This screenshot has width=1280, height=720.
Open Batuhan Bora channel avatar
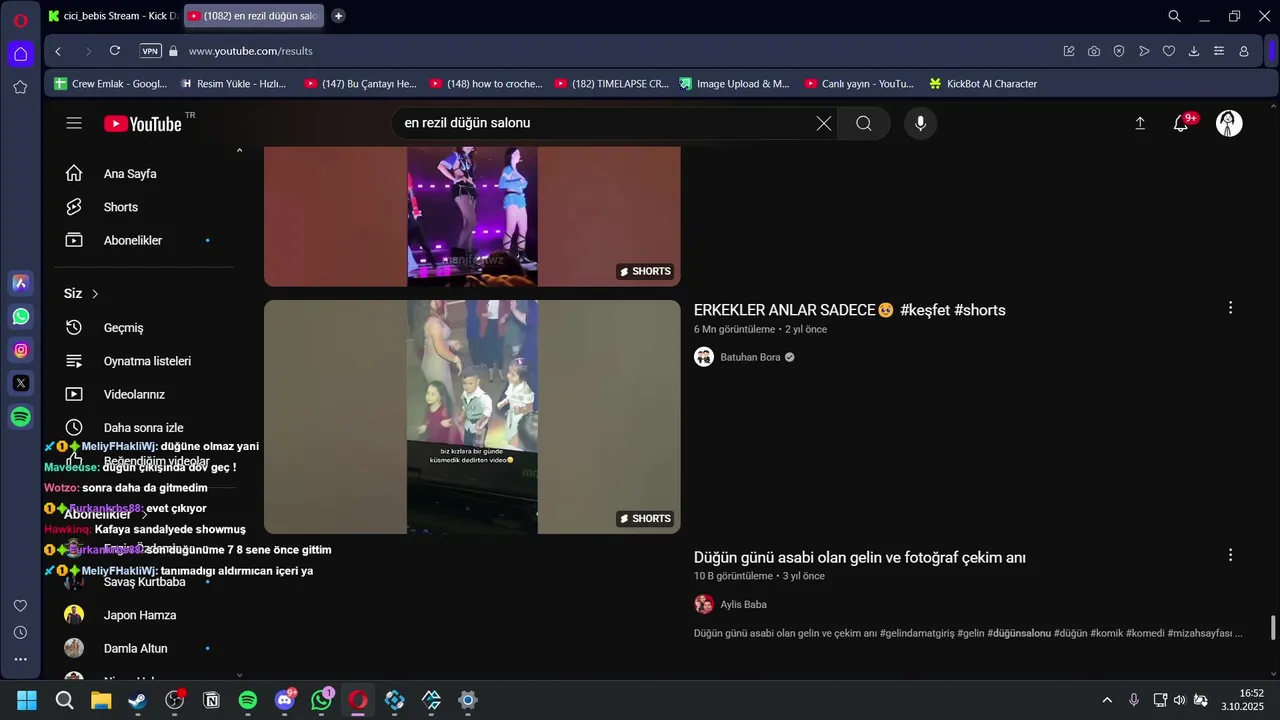(x=704, y=357)
